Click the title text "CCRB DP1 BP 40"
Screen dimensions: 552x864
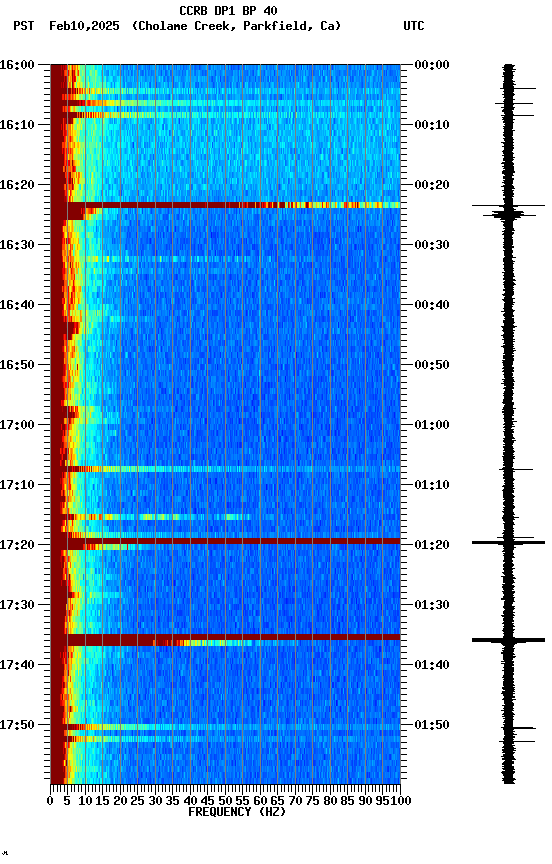click(228, 10)
